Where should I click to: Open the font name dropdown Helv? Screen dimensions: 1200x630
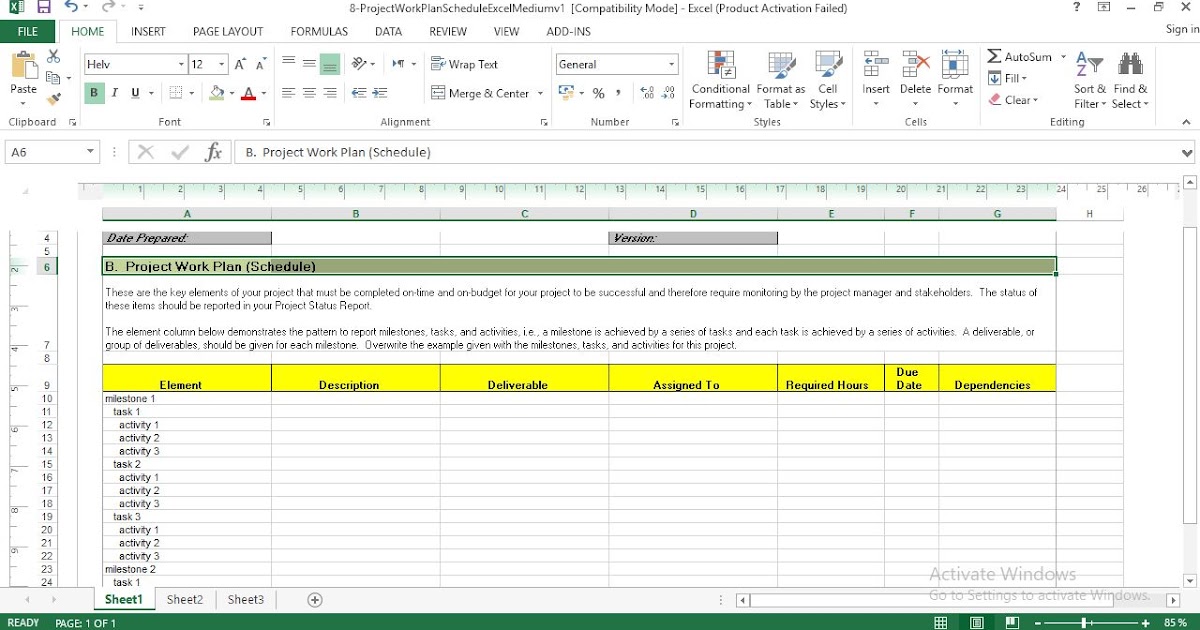(x=181, y=64)
